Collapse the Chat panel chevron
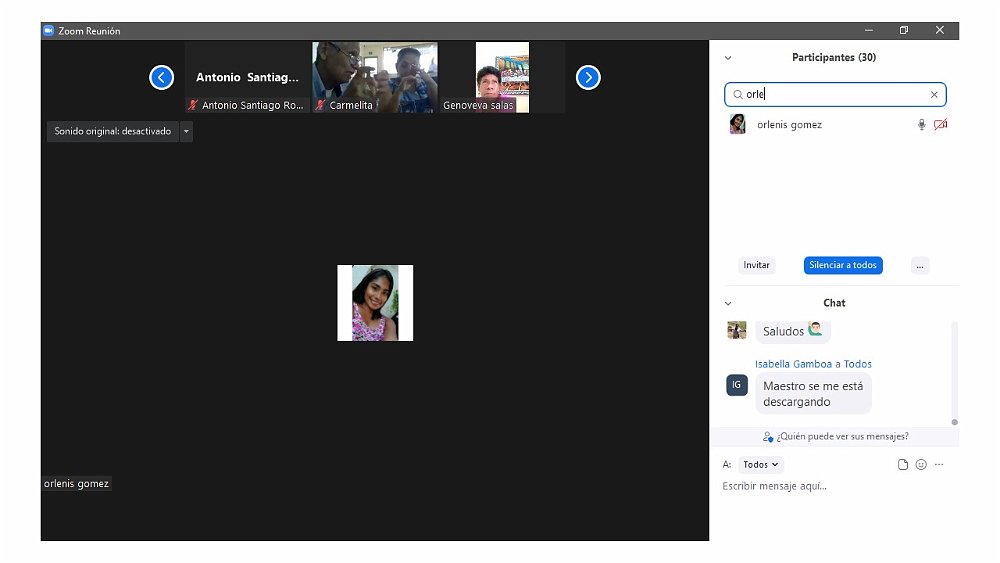 pos(728,303)
